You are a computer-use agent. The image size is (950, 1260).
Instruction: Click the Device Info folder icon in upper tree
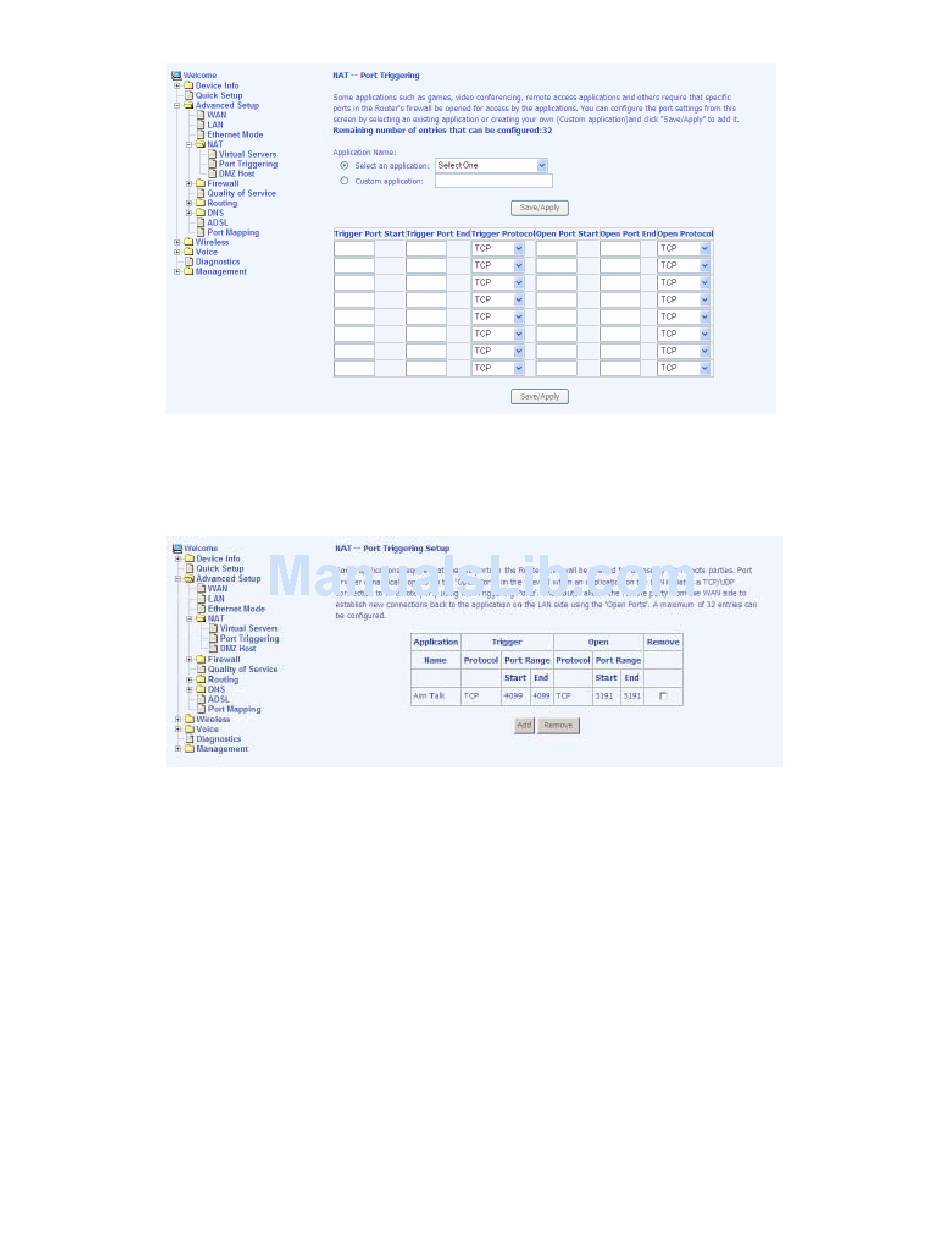188,86
